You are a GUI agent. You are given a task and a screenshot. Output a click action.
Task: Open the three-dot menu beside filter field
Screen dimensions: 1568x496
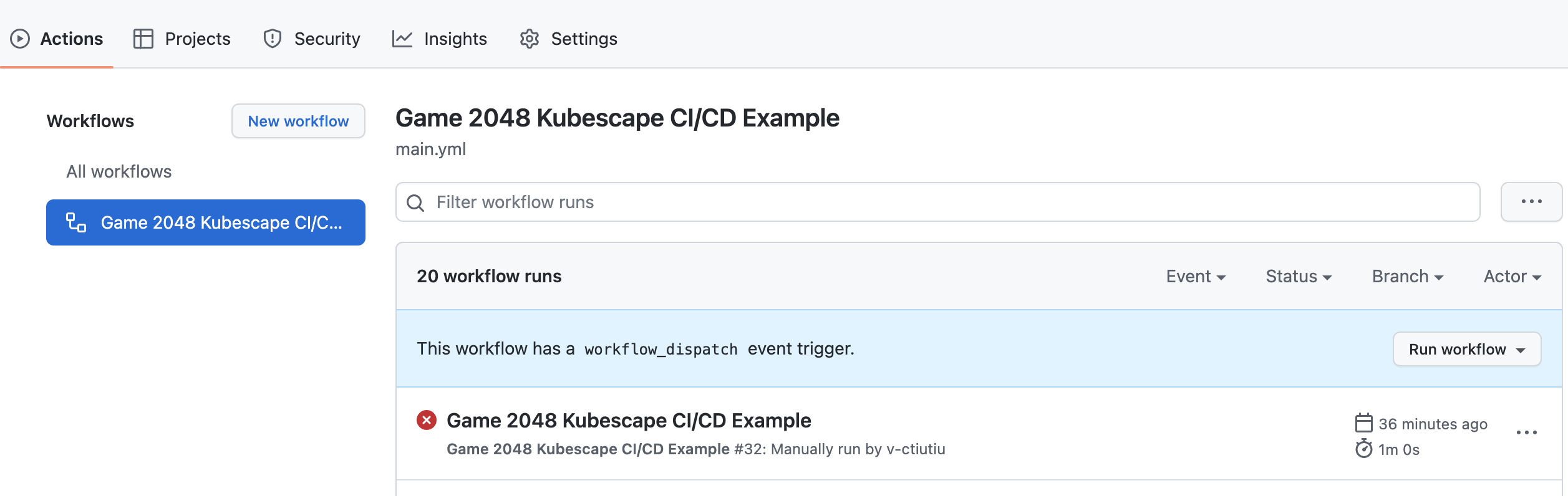point(1531,202)
